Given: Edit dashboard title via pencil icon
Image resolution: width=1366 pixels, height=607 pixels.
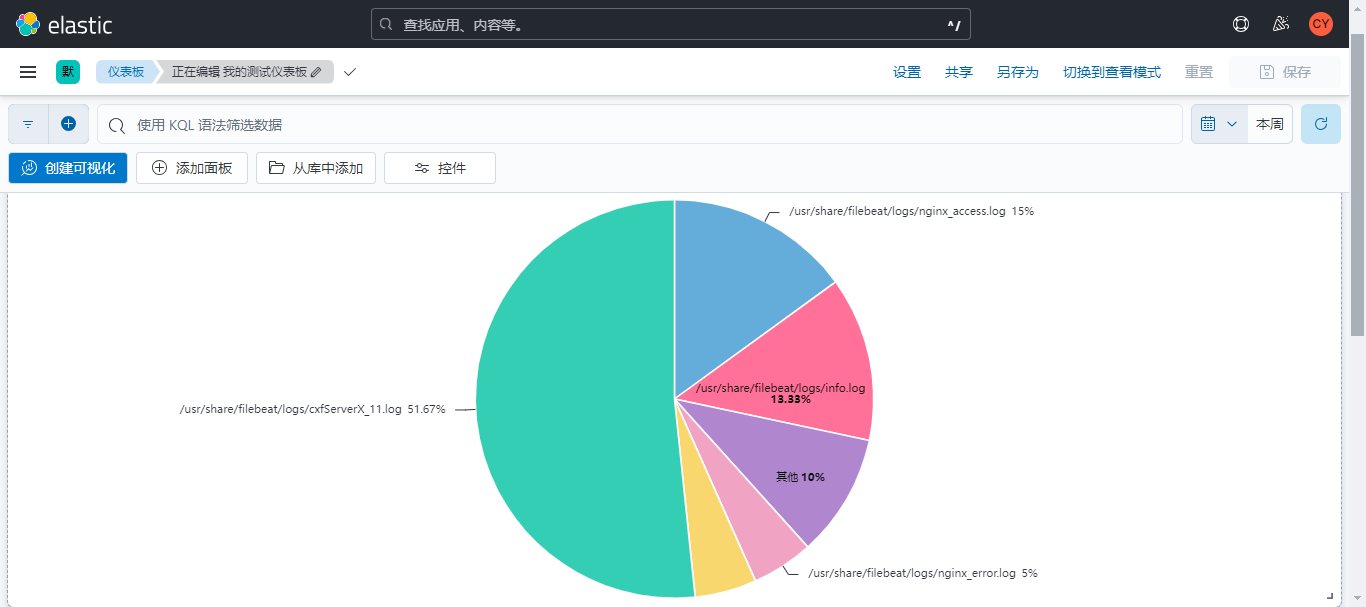Looking at the screenshot, I should (316, 72).
